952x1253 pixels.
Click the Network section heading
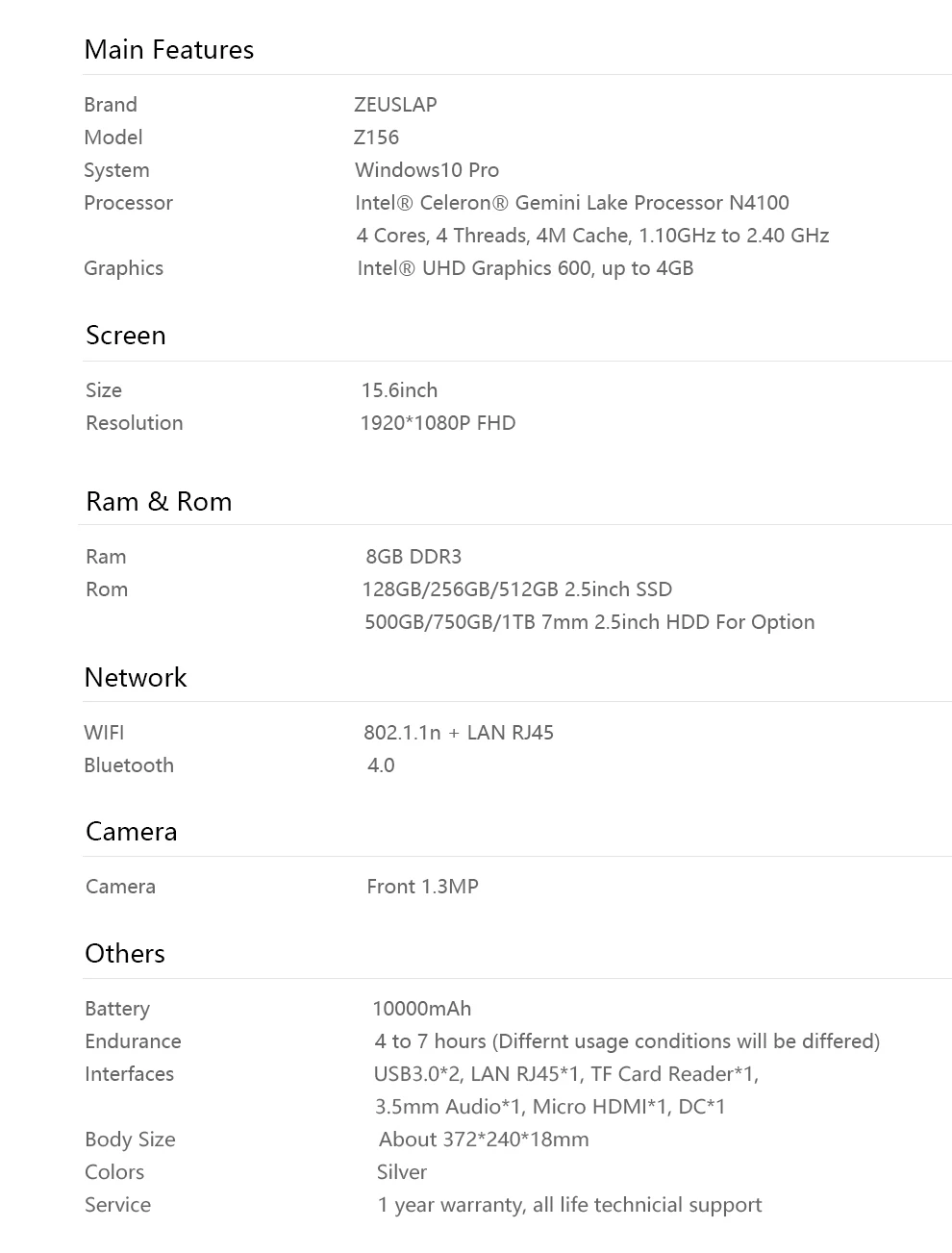point(136,678)
